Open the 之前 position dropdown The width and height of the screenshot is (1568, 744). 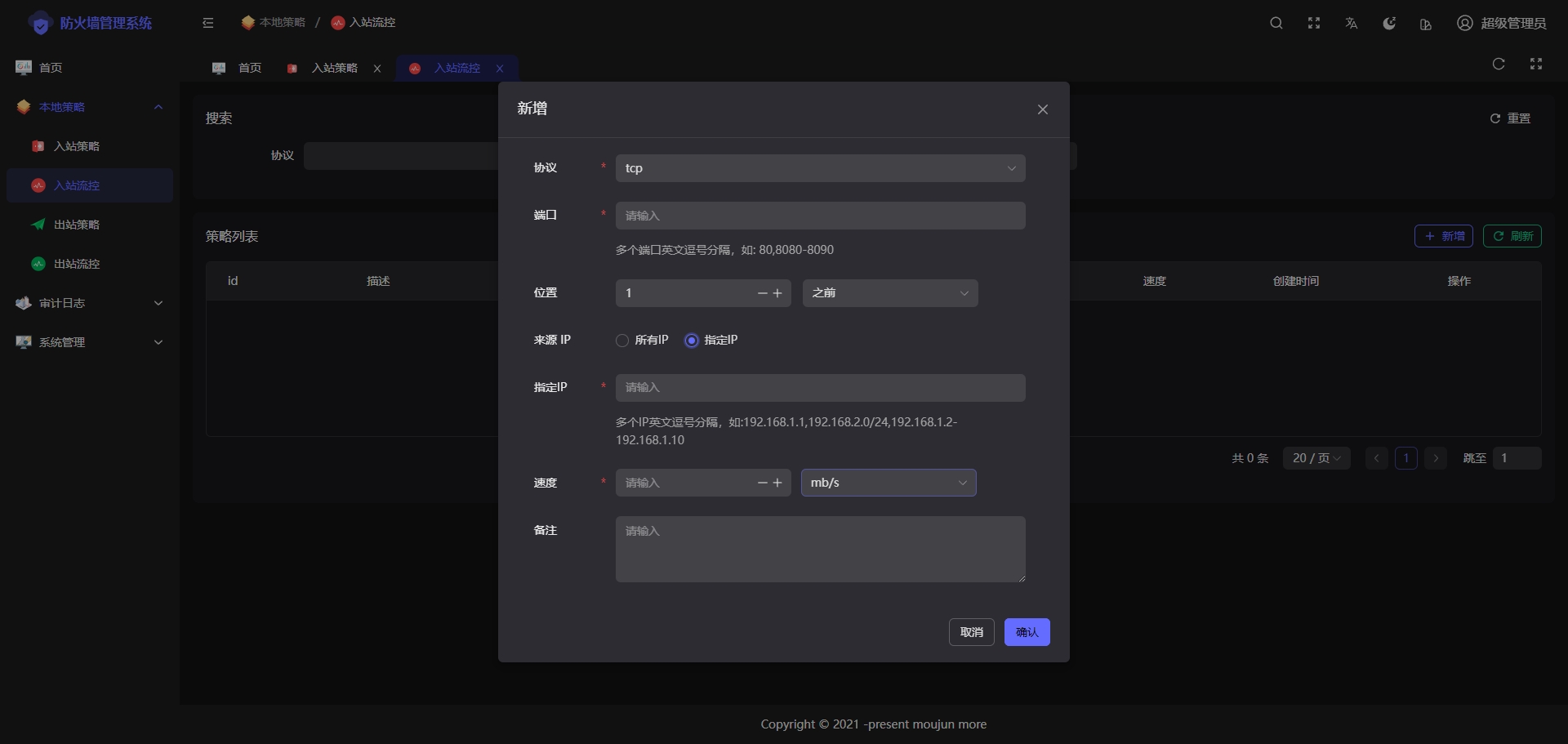(890, 293)
